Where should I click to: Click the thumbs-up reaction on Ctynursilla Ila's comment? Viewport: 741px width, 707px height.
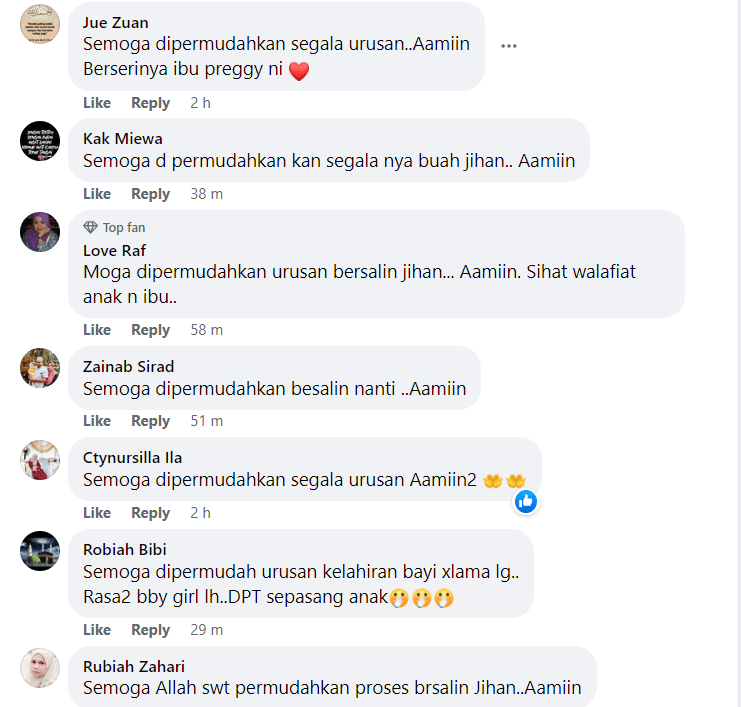point(526,501)
